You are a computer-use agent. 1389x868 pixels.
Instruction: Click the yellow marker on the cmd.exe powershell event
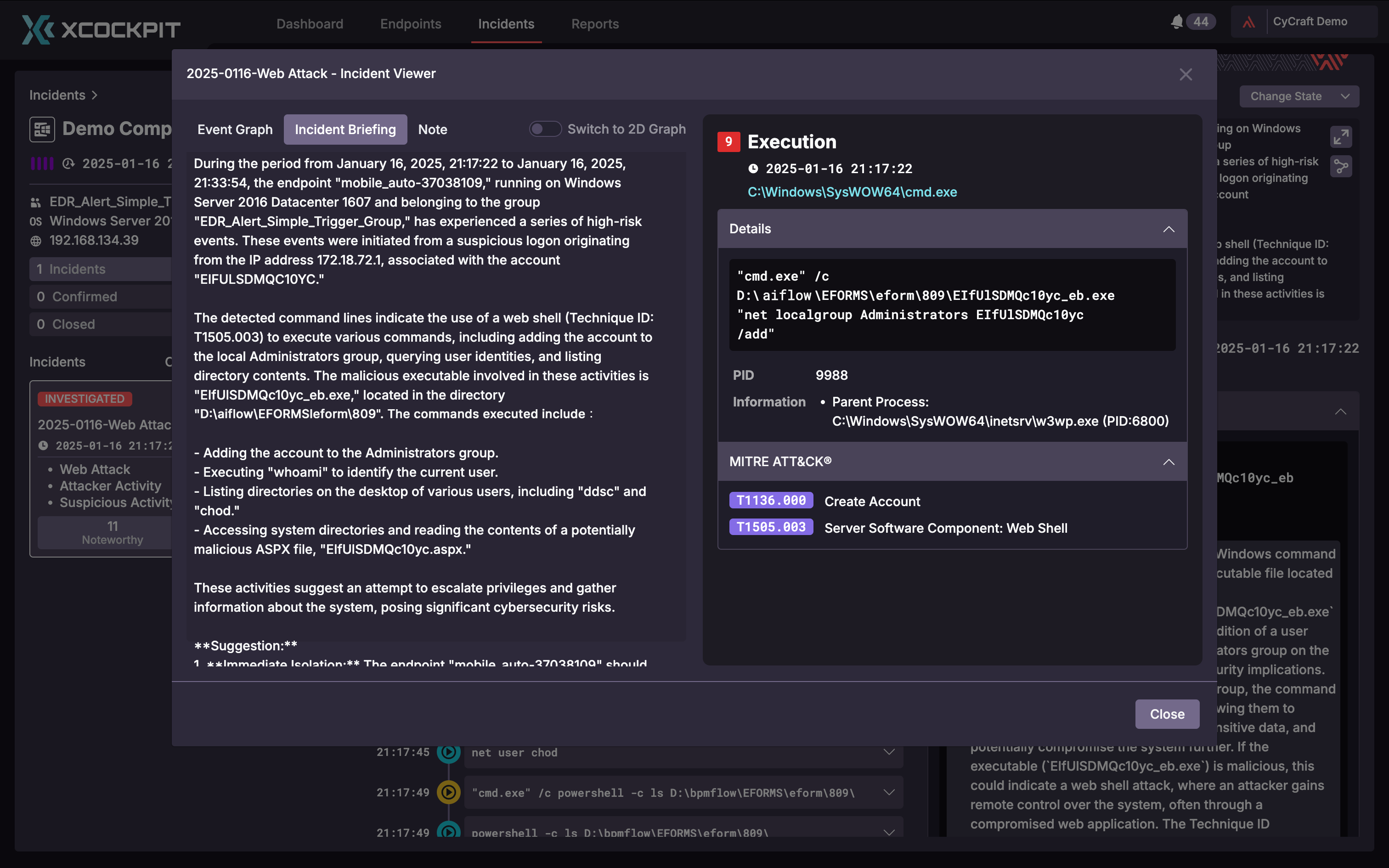coord(449,792)
